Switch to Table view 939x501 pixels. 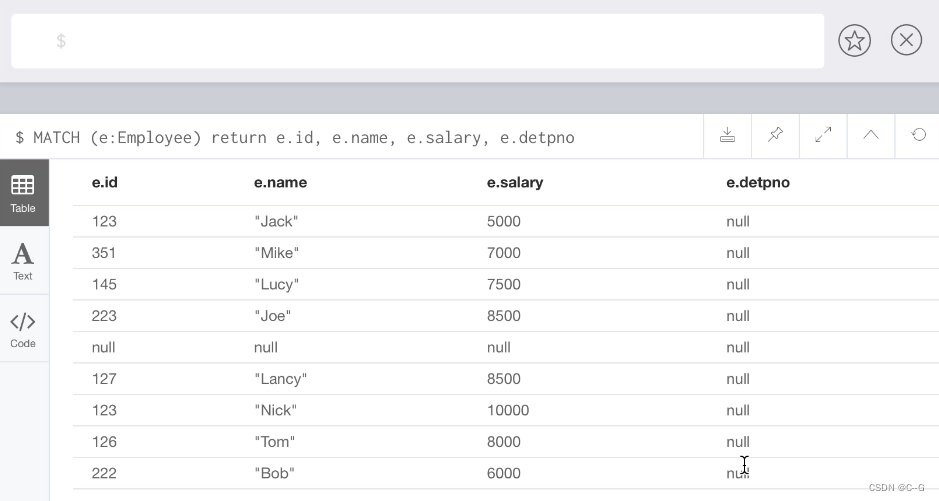[x=23, y=192]
